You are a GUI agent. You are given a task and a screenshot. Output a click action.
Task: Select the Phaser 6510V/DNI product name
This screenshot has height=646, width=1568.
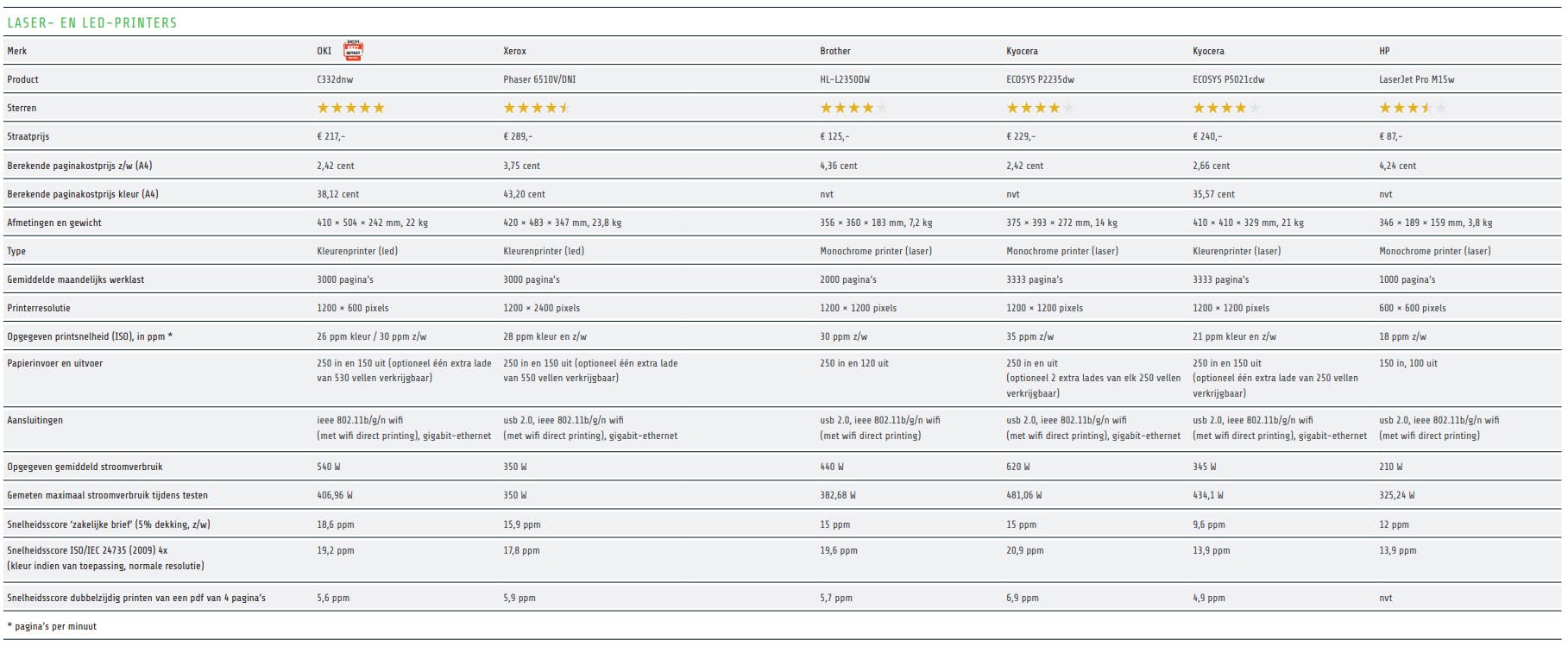(x=539, y=79)
